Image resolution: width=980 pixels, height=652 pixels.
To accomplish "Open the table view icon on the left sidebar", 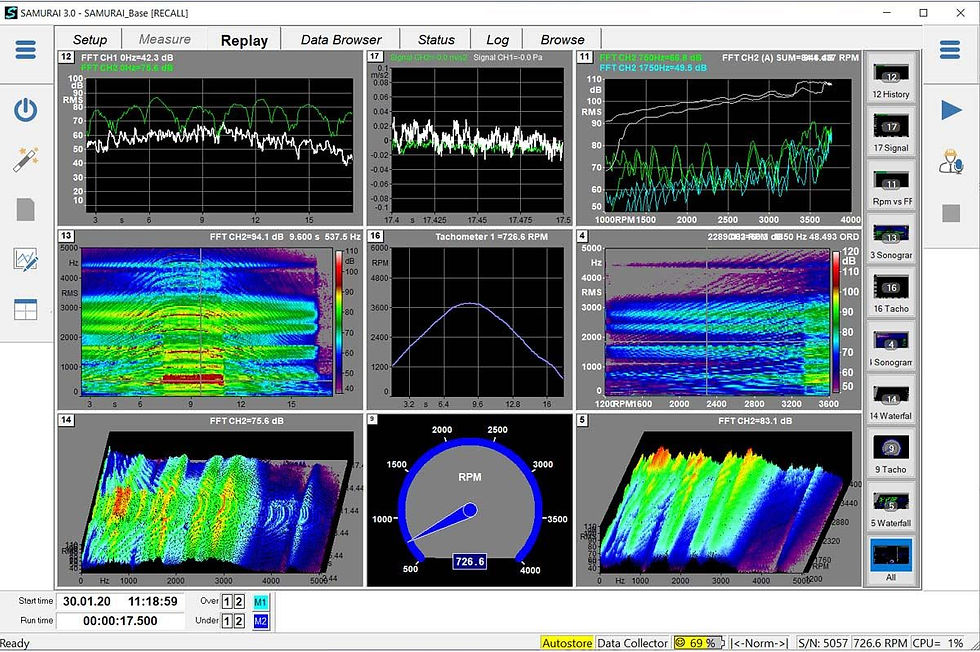I will [x=27, y=308].
